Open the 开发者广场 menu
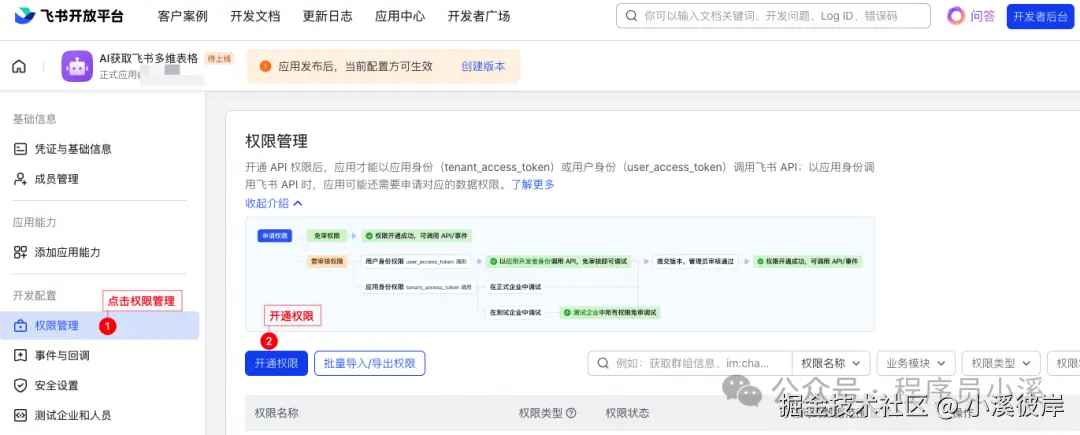The height and width of the screenshot is (435, 1080). 479,16
